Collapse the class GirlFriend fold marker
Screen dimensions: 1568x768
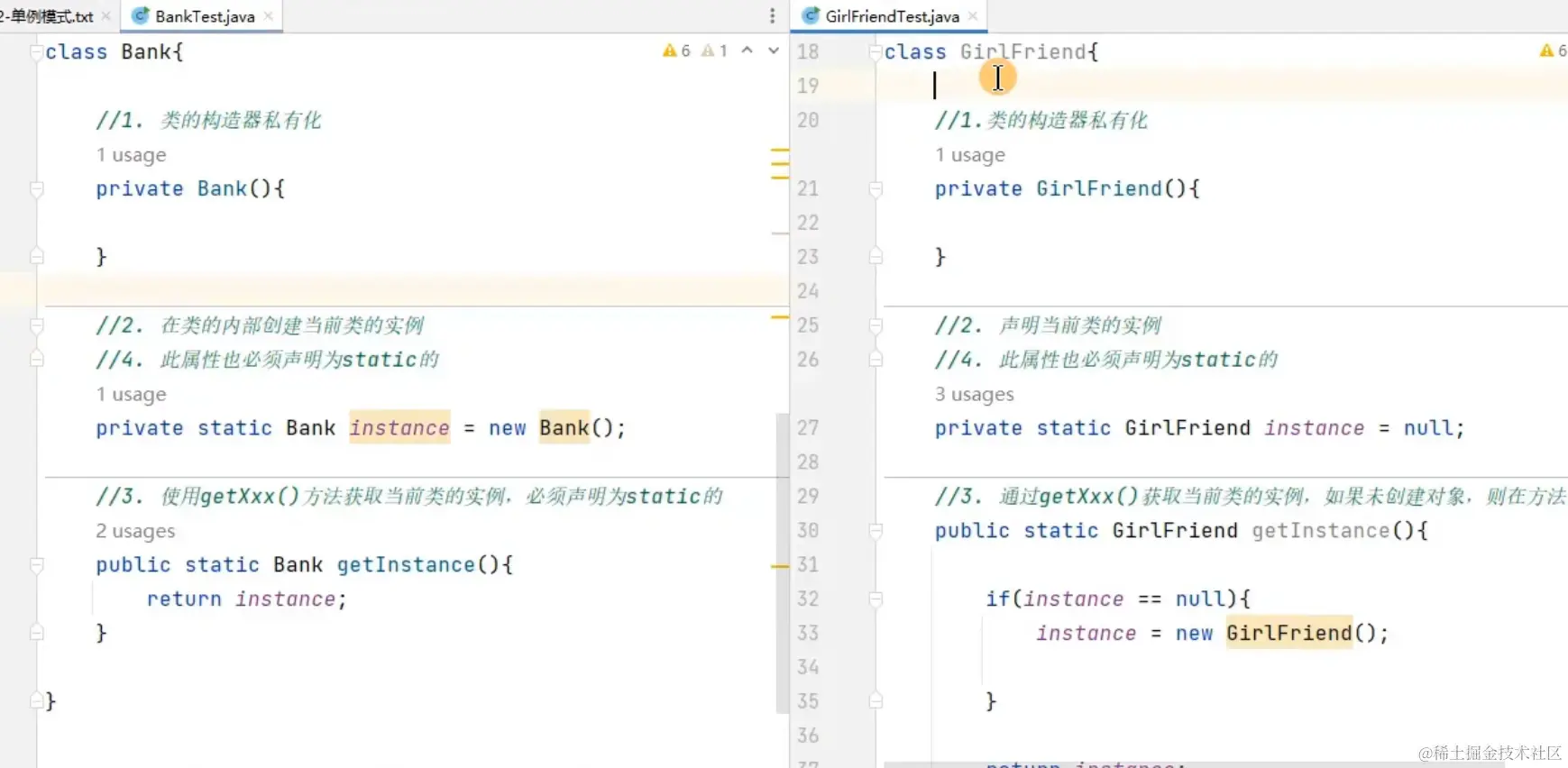click(876, 52)
